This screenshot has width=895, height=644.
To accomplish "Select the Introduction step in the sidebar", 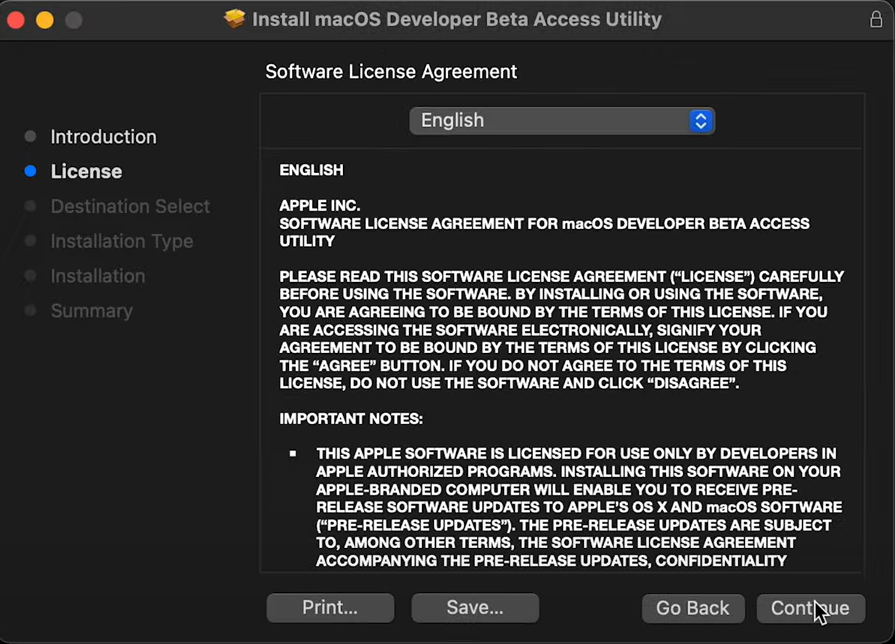I will 103,136.
